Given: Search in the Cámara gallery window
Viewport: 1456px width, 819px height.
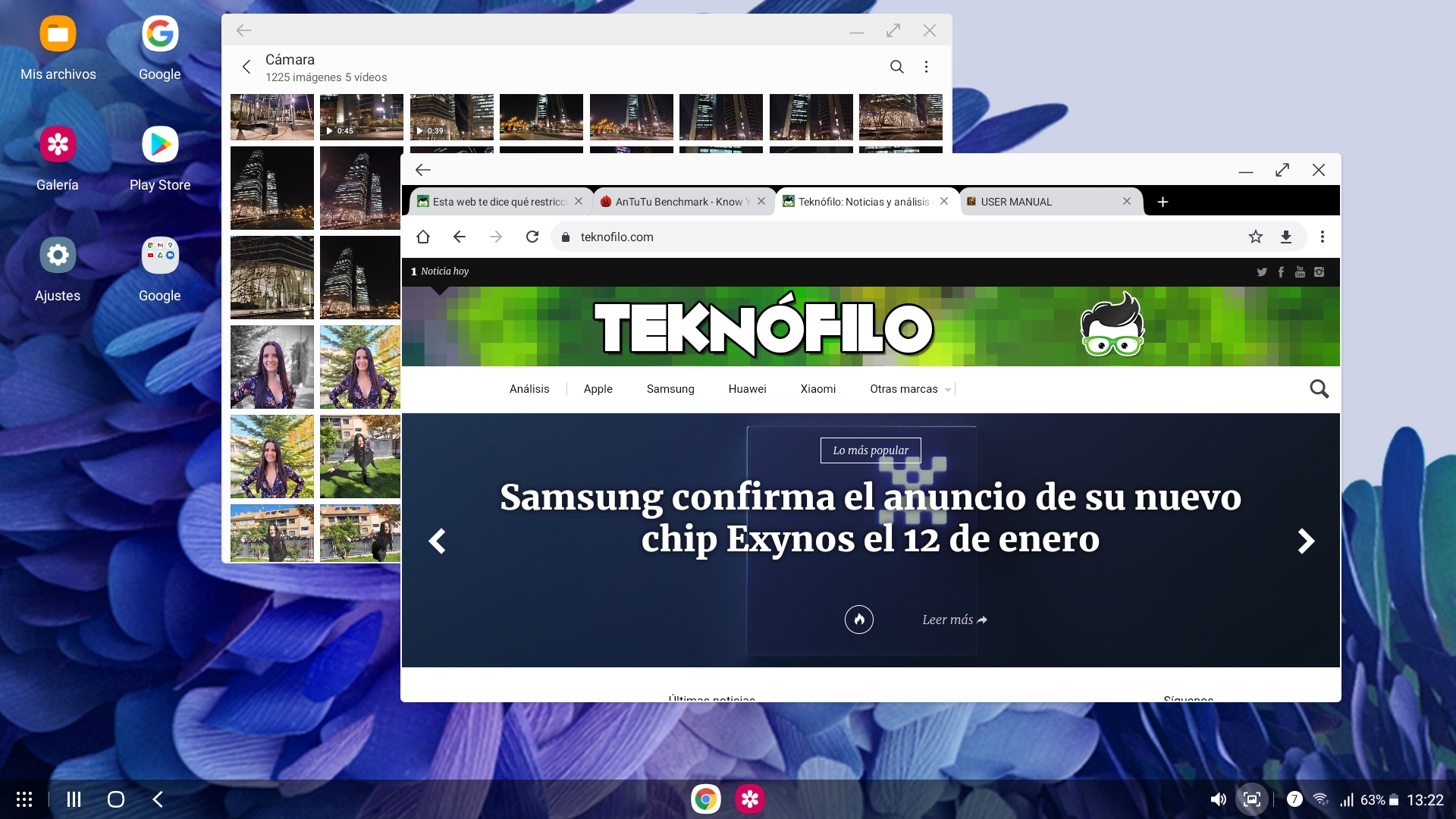Looking at the screenshot, I should tap(896, 67).
